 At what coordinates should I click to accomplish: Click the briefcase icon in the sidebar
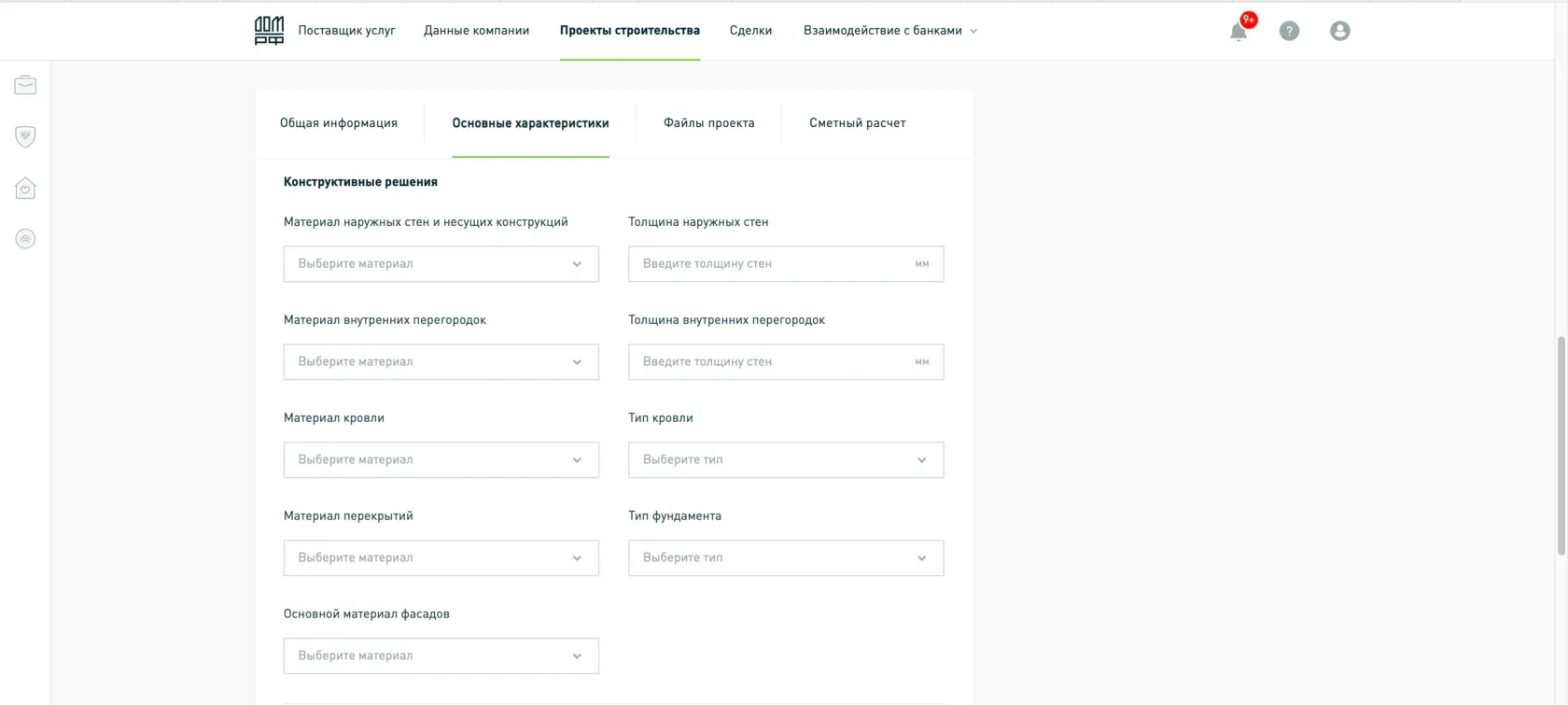point(25,85)
